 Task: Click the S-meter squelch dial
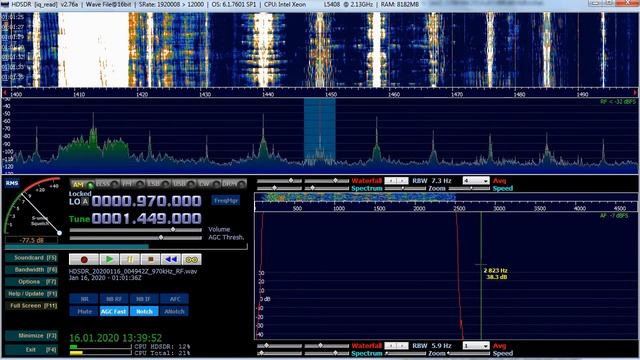[x=33, y=206]
